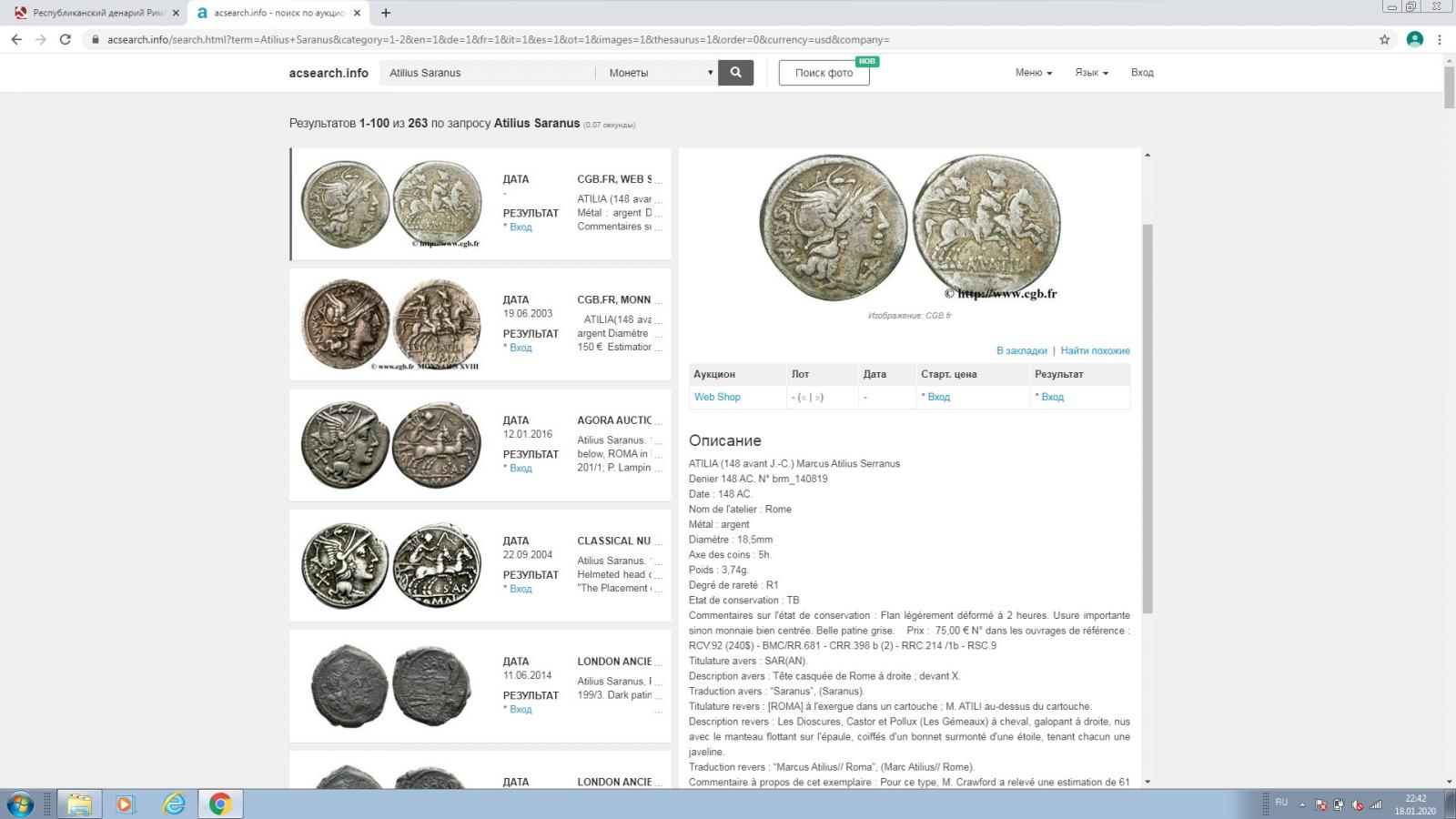Image resolution: width=1456 pixels, height=819 pixels.
Task: Click the Вход login link in the header
Action: pyautogui.click(x=1142, y=73)
